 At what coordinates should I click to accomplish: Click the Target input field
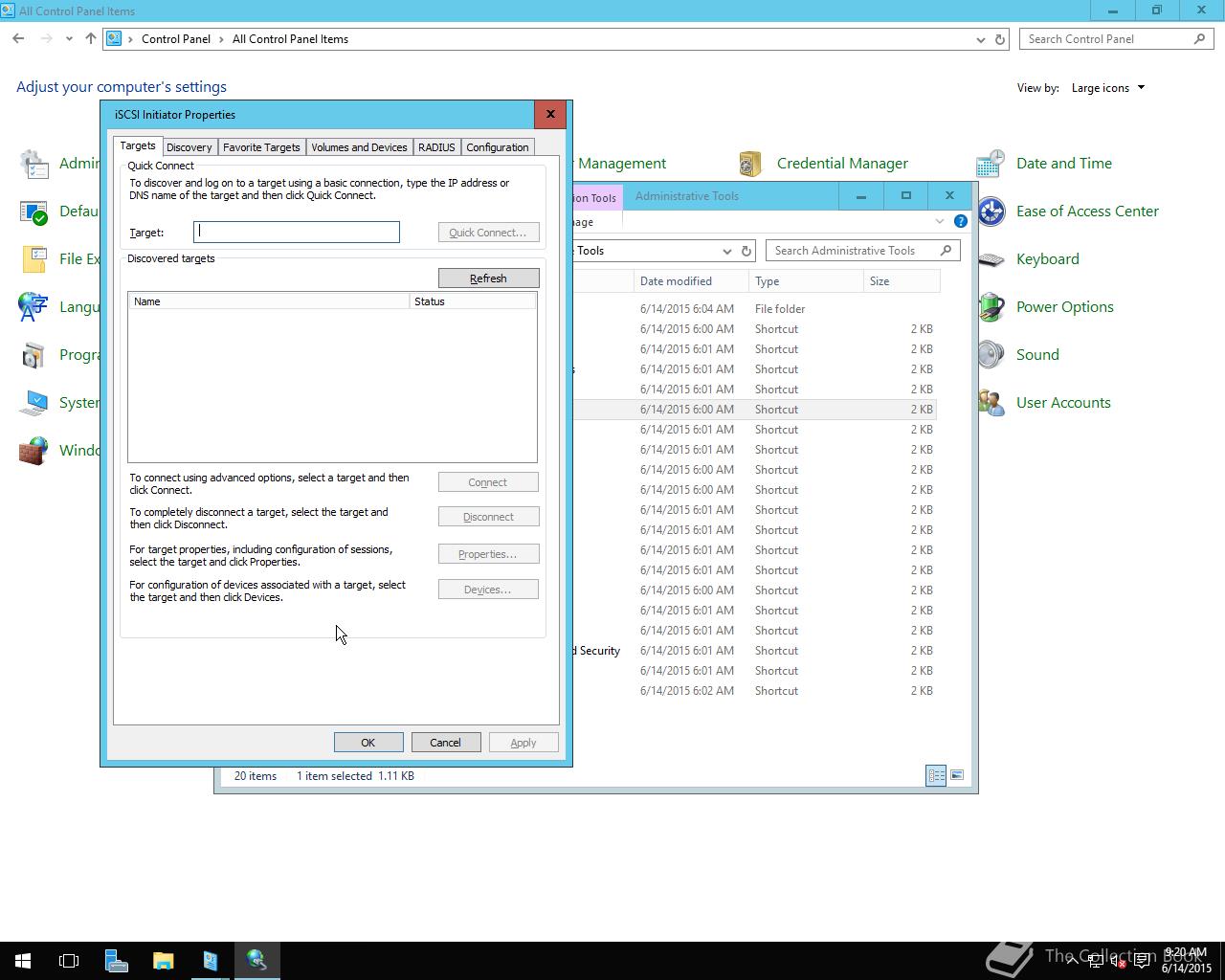click(297, 232)
